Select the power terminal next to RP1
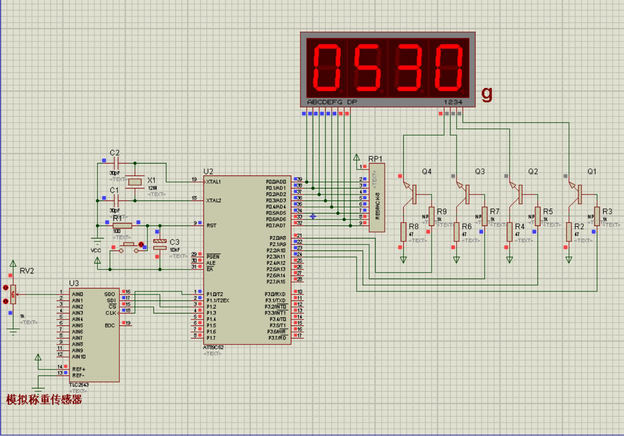624x436 pixels. click(357, 158)
